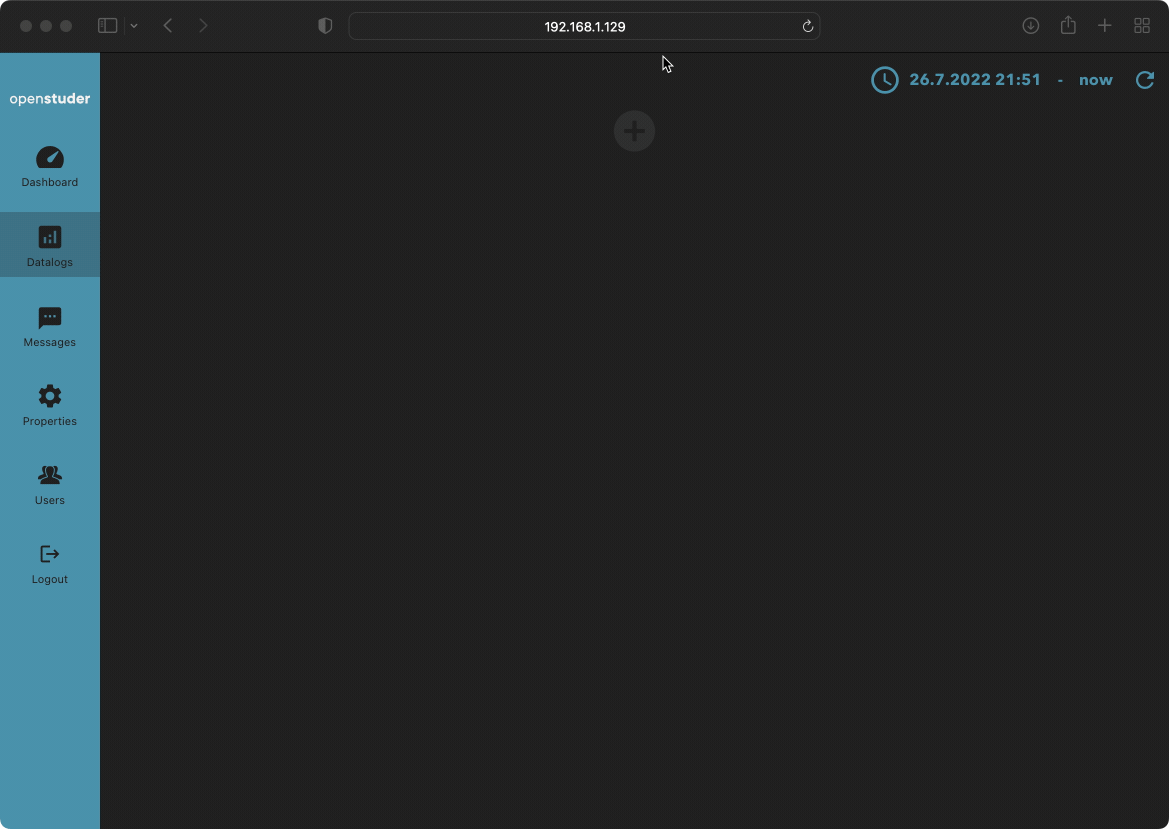The width and height of the screenshot is (1169, 829).
Task: Click the clock icon for time range
Action: tap(884, 80)
